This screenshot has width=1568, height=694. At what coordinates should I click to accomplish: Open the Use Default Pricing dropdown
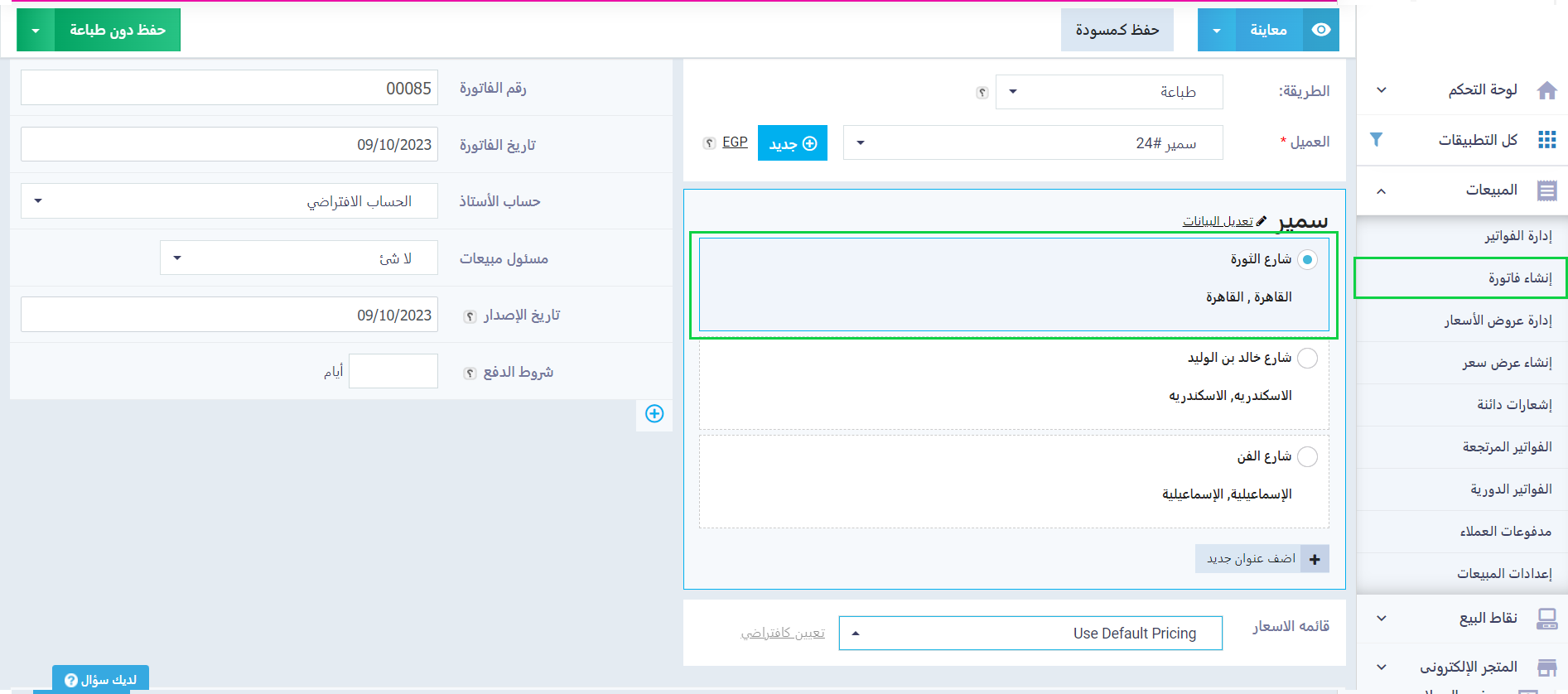[x=1030, y=634]
